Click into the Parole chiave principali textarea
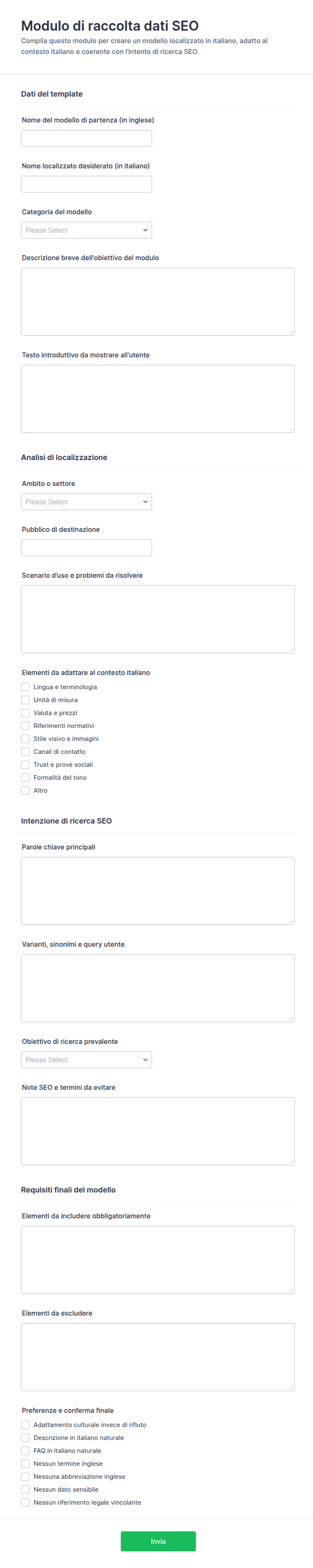The width and height of the screenshot is (313, 1568). pyautogui.click(x=158, y=891)
